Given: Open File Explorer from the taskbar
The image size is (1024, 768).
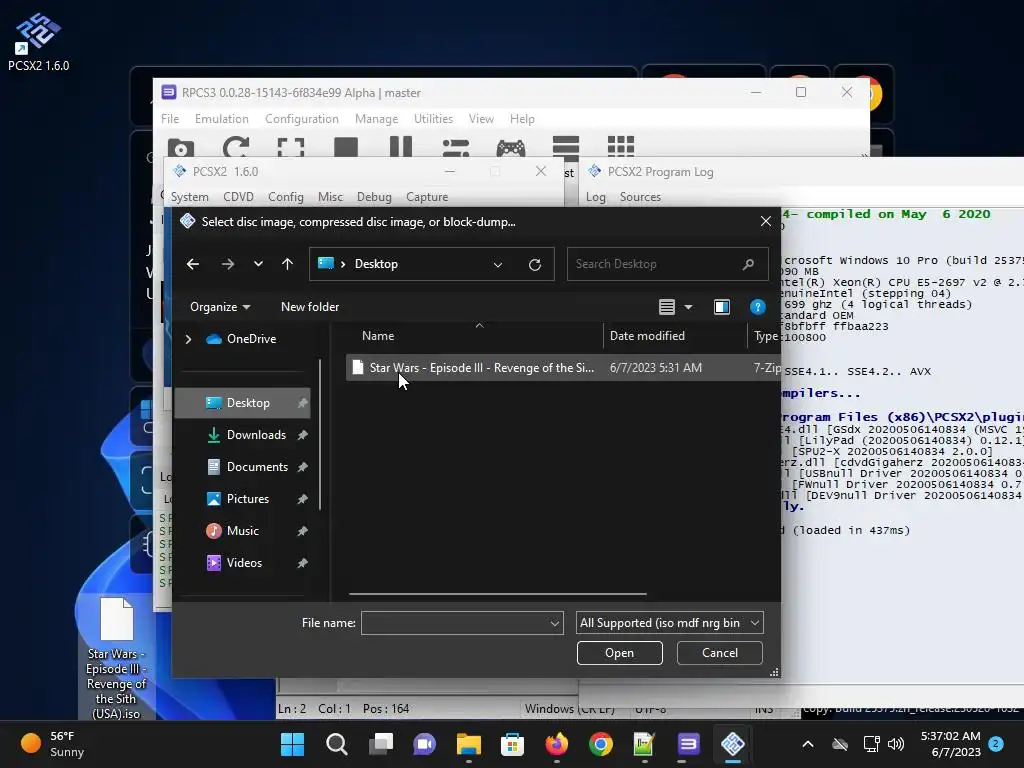Looking at the screenshot, I should tap(468, 744).
